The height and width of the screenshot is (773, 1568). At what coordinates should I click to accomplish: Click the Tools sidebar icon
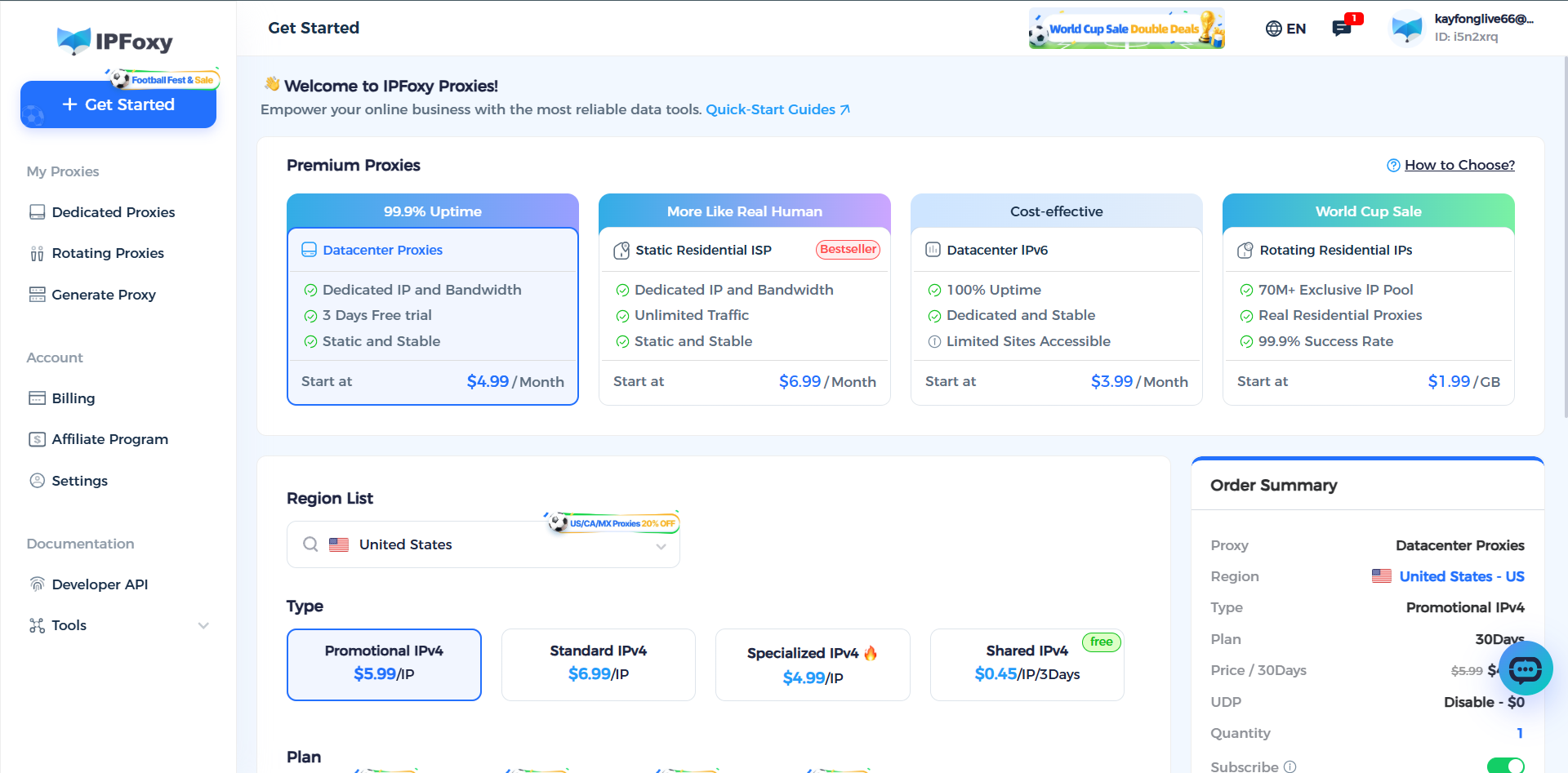pos(37,625)
